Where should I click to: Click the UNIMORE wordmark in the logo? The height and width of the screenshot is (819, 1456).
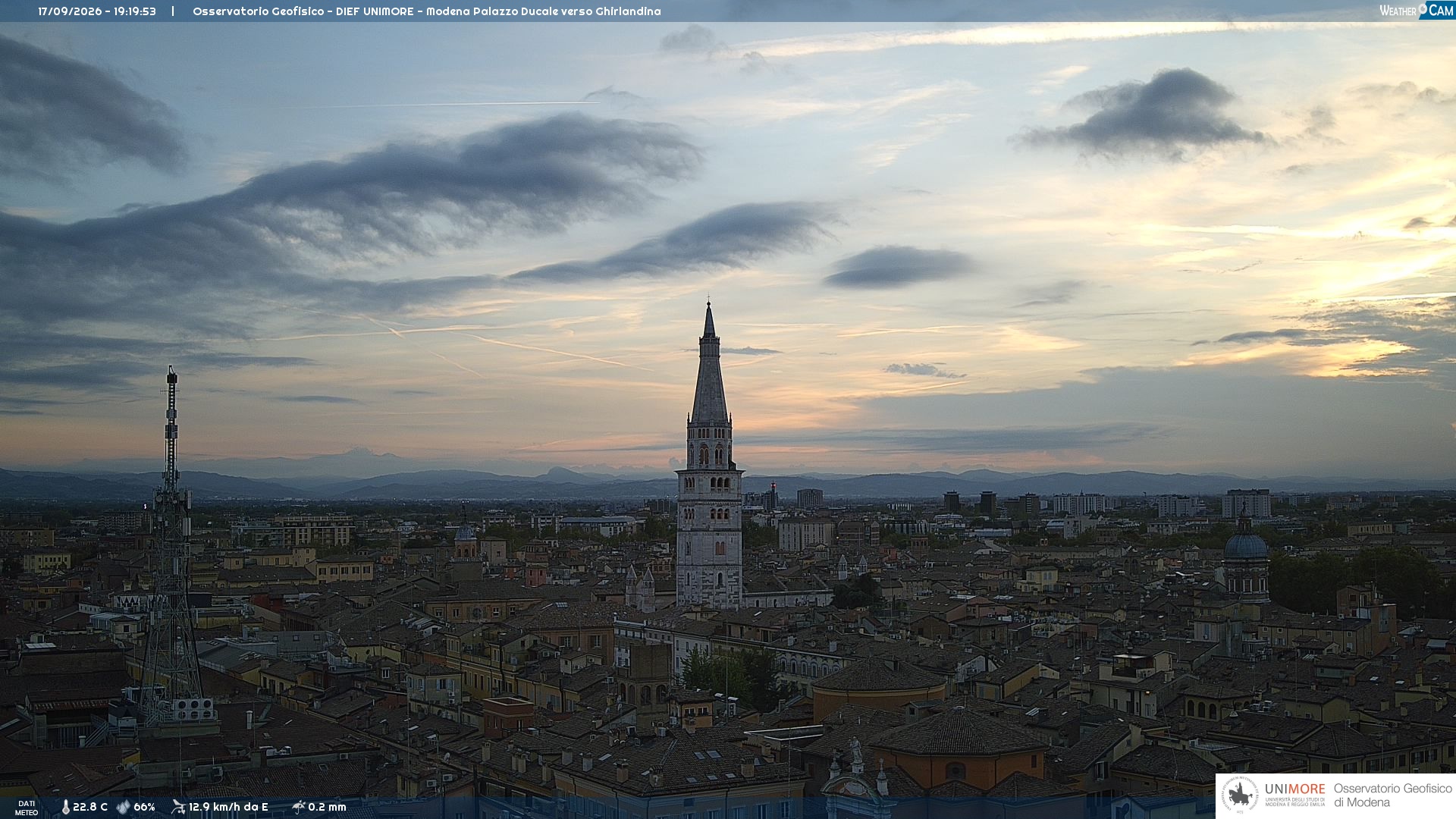click(1294, 789)
